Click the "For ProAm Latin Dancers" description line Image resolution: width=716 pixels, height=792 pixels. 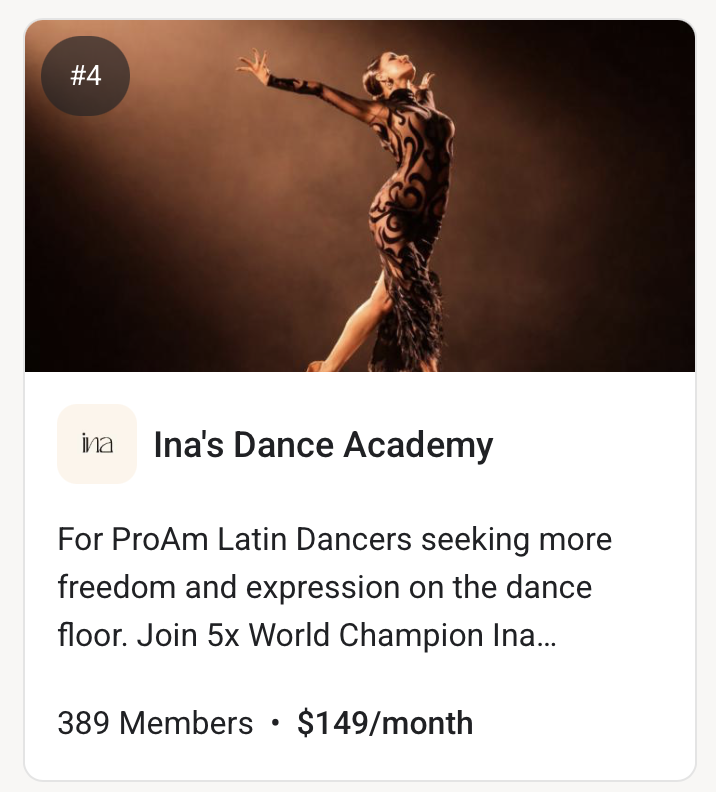pos(334,540)
